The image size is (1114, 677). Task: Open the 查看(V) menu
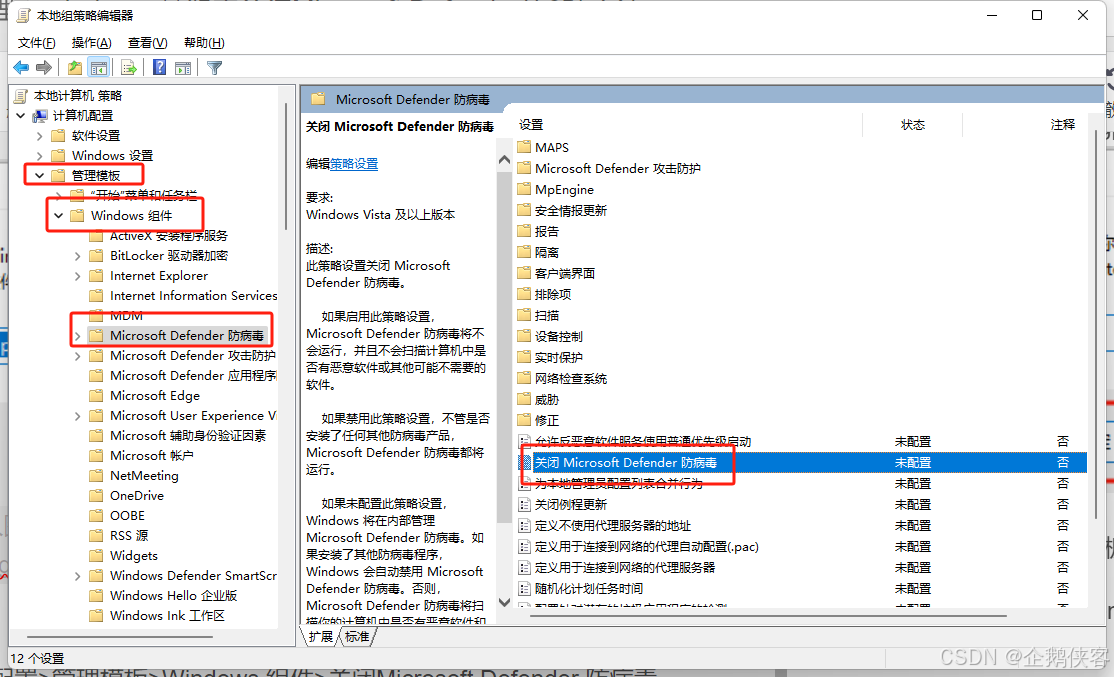click(148, 43)
